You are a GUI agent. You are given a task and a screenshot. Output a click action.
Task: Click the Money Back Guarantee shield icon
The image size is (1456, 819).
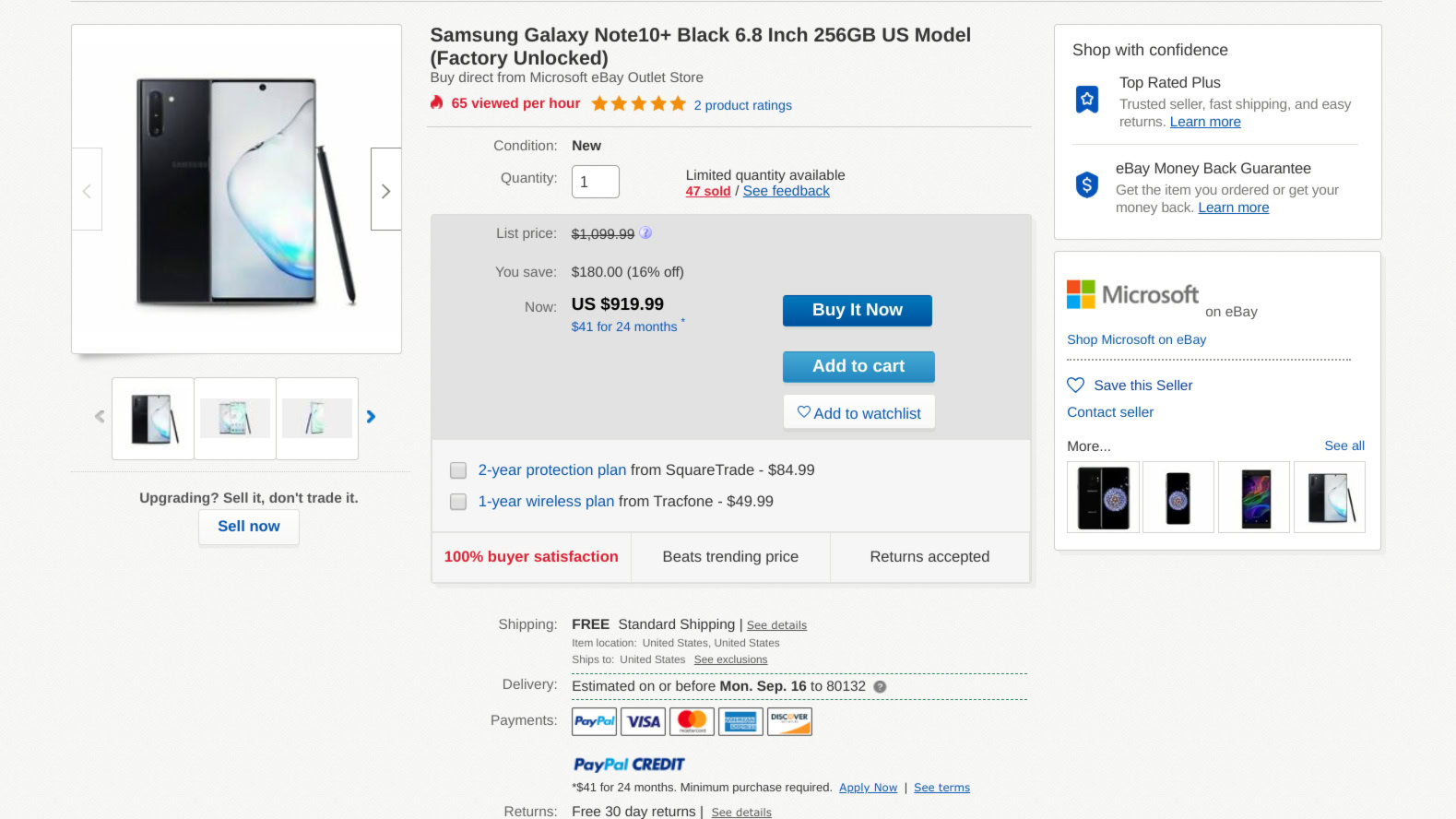(x=1087, y=185)
